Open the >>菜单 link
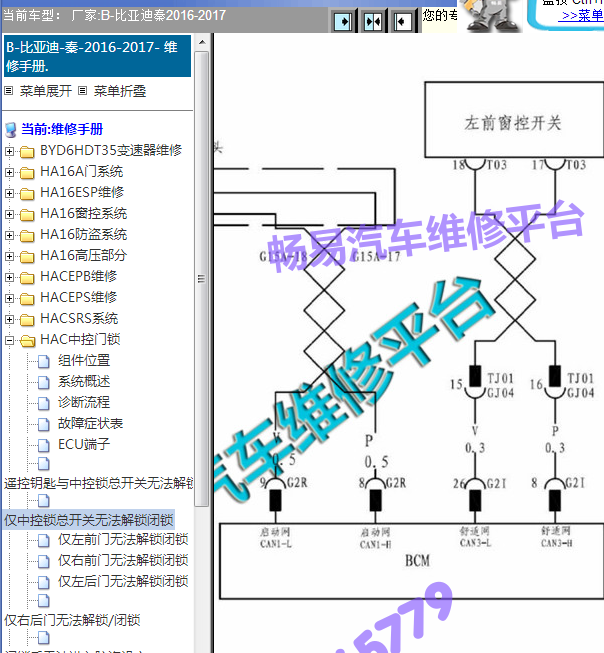Image resolution: width=604 pixels, height=653 pixels. coord(583,16)
